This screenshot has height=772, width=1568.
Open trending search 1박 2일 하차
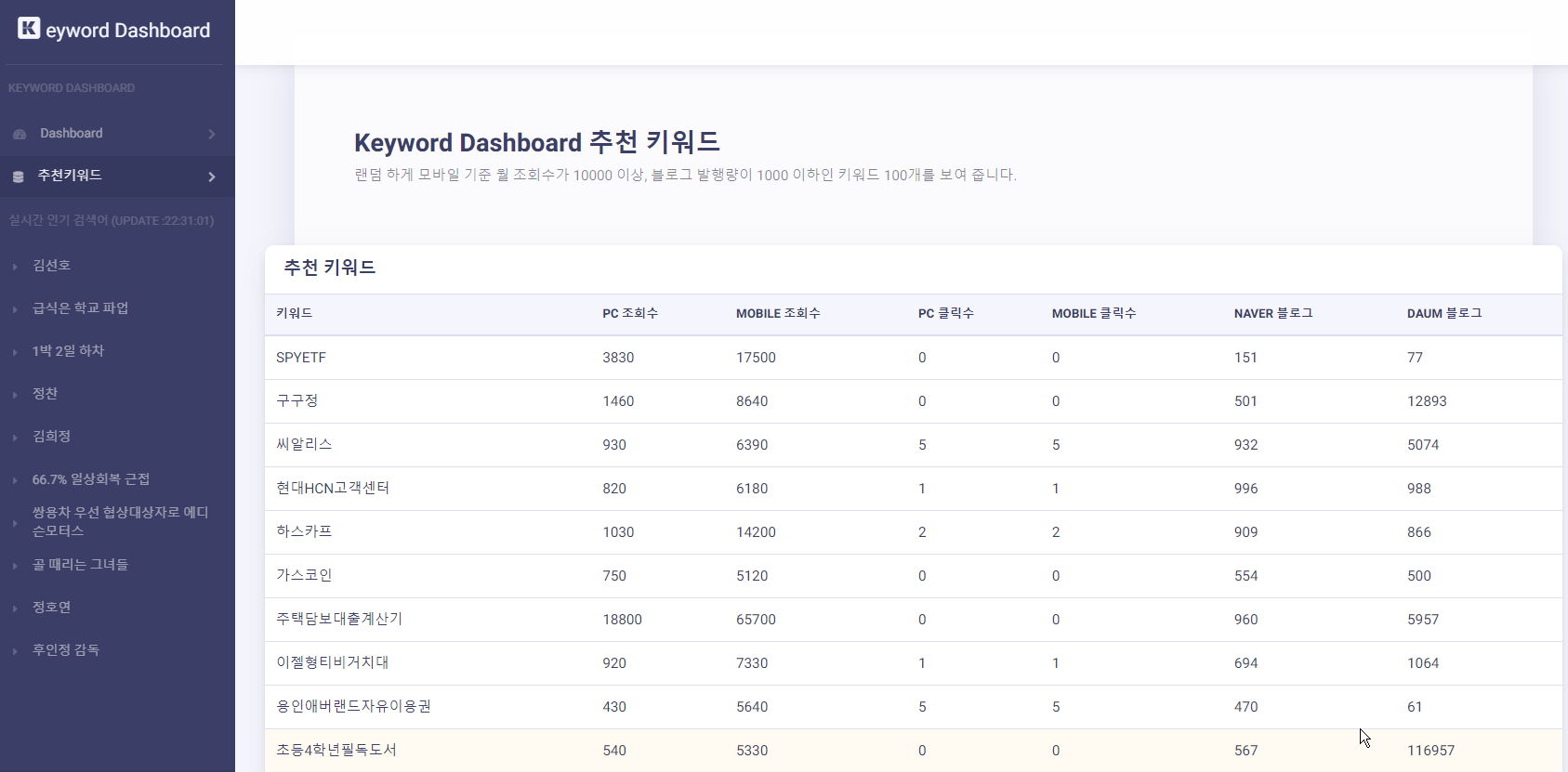[x=68, y=351]
